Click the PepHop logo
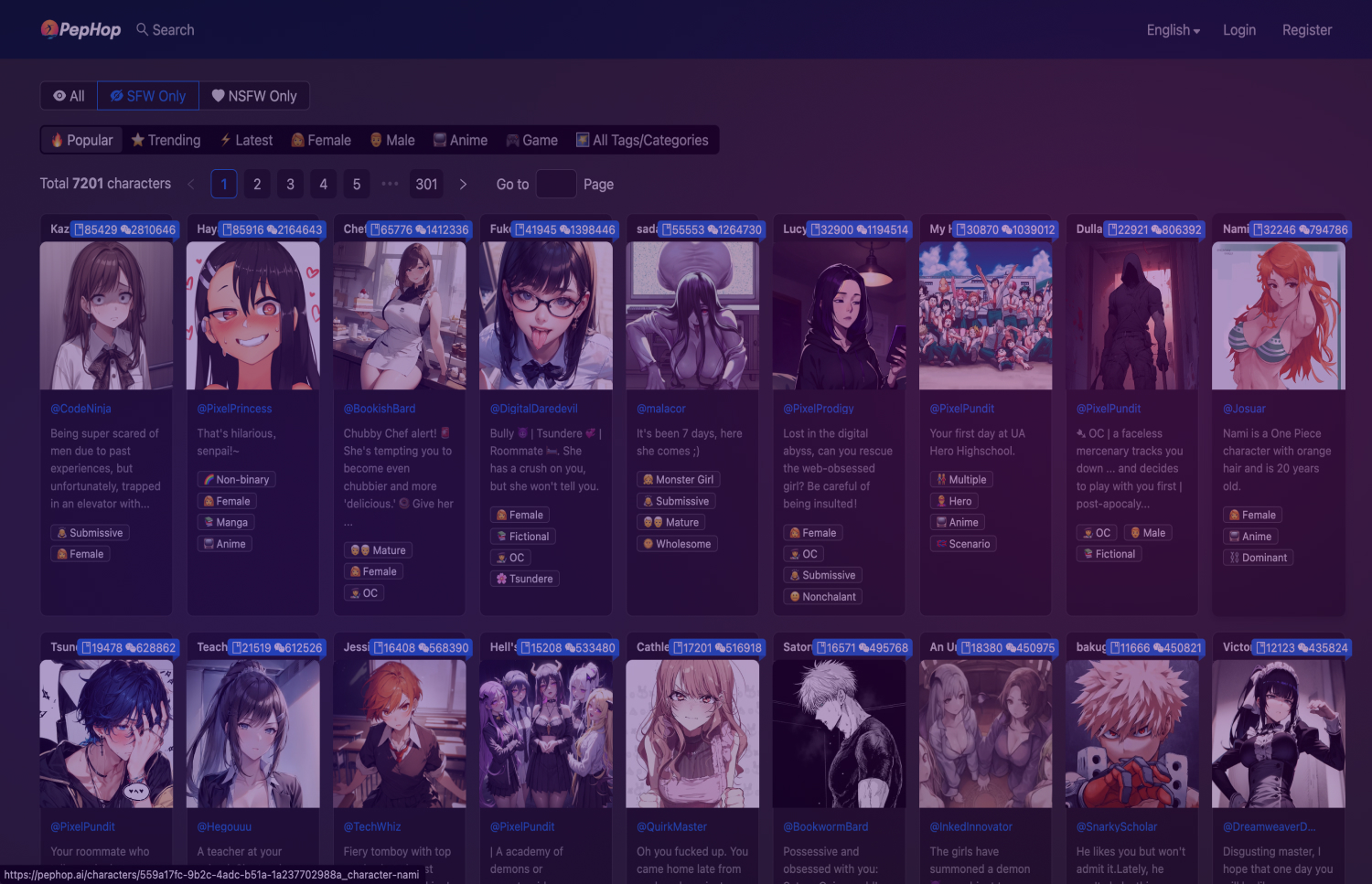 pyautogui.click(x=80, y=29)
